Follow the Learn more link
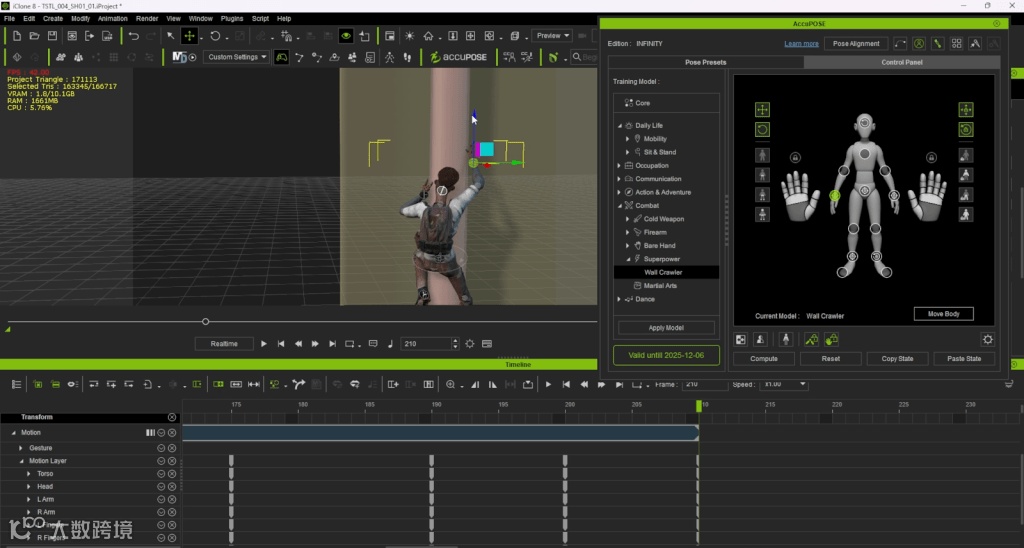This screenshot has height=548, width=1024. [x=801, y=44]
